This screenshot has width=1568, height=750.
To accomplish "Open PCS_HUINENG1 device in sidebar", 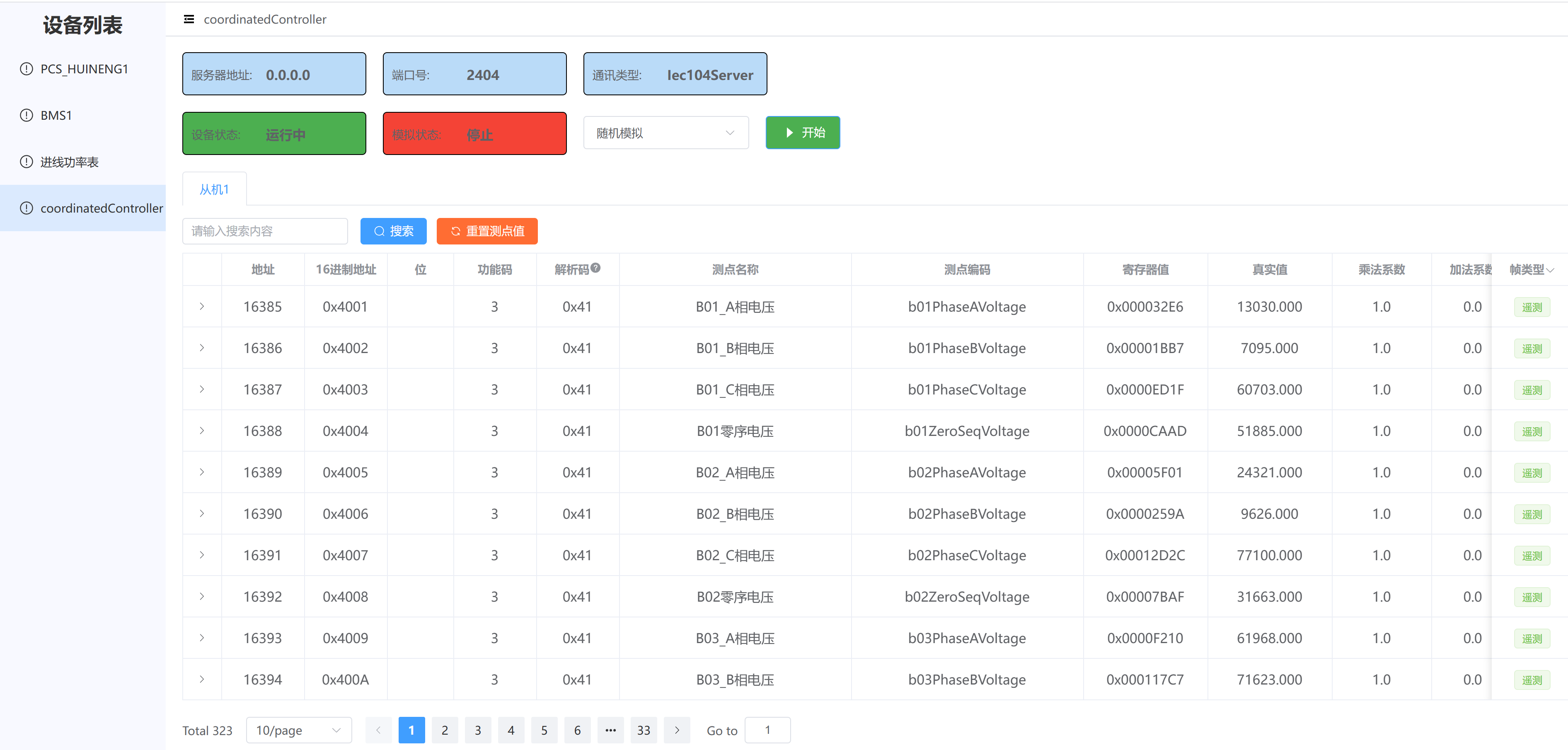I will pos(83,69).
